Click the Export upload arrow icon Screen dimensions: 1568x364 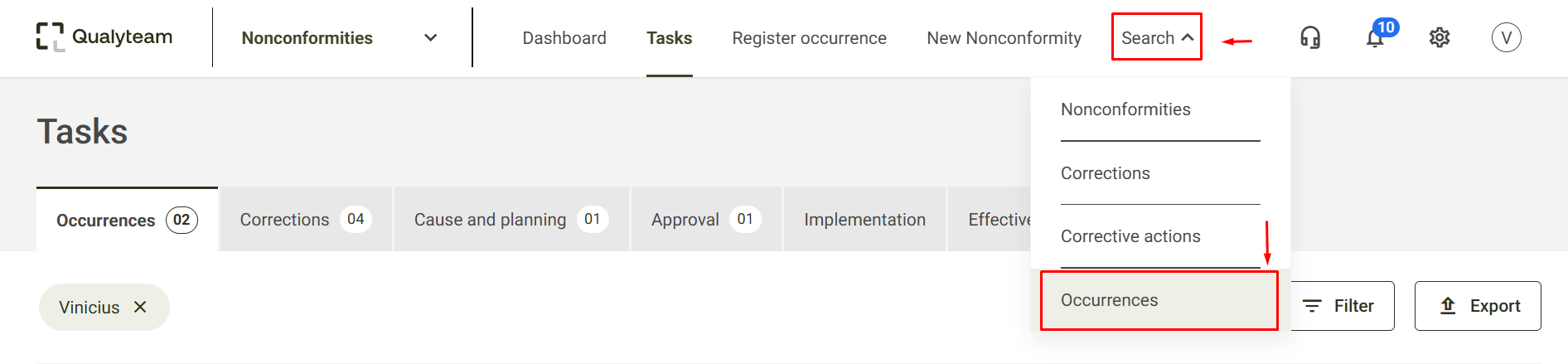click(1448, 306)
